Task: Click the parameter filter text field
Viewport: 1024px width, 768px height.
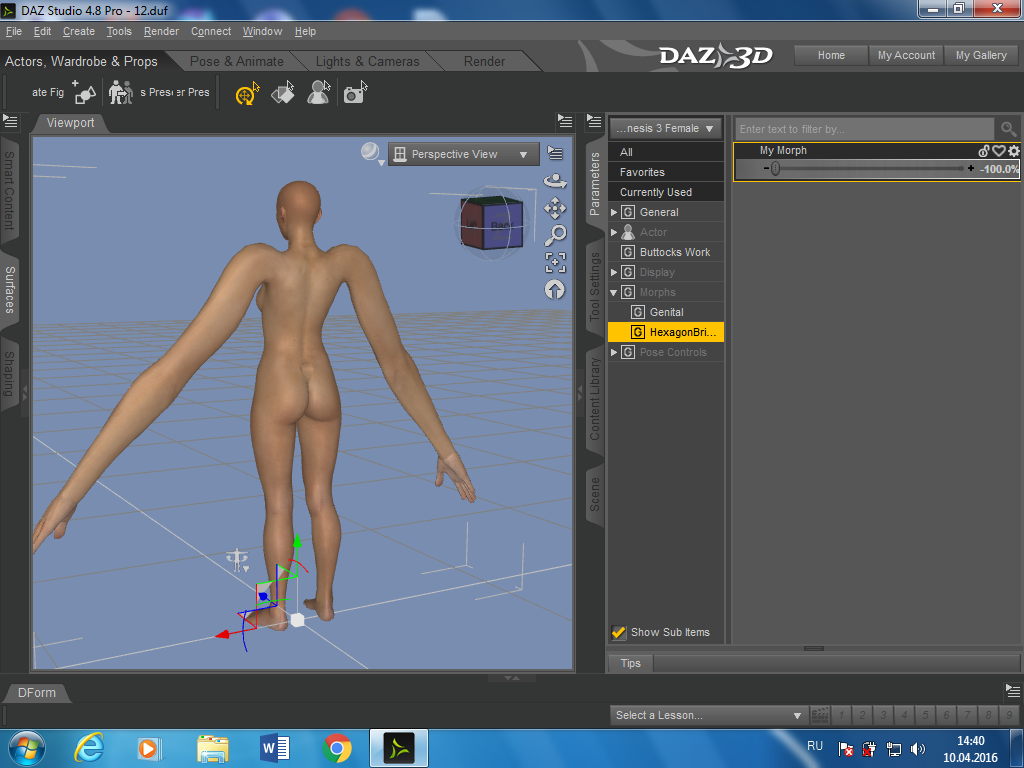Action: click(x=864, y=129)
